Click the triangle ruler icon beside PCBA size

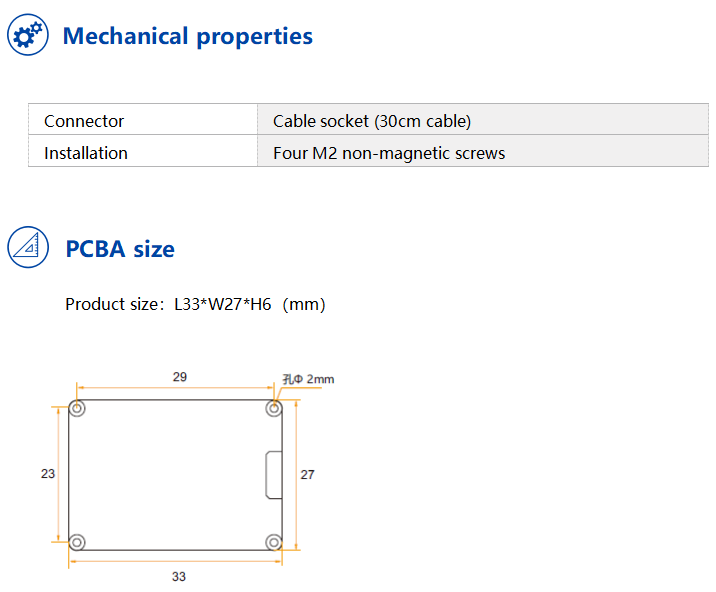point(28,247)
